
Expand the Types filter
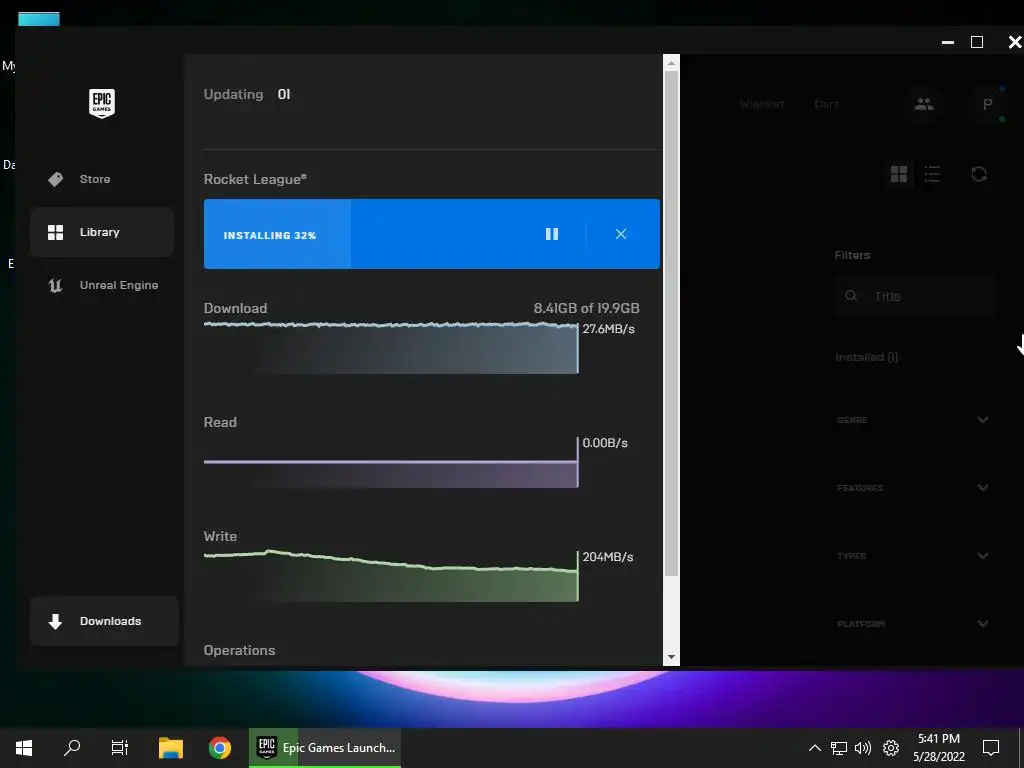click(913, 556)
